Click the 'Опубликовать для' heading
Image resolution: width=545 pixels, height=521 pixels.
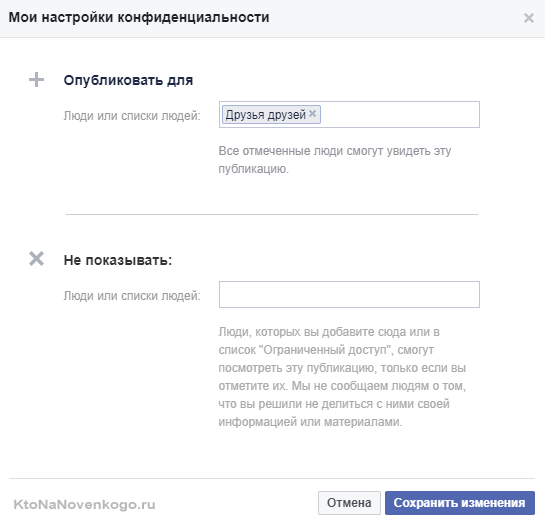[x=128, y=80]
